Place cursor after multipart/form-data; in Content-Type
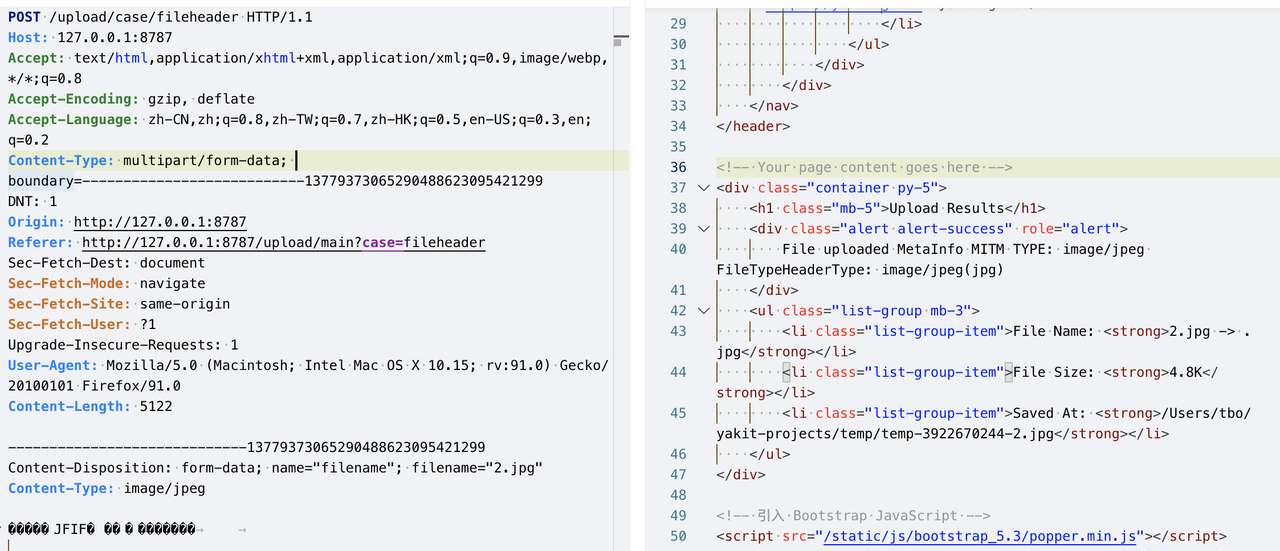Image resolution: width=1280 pixels, height=551 pixels. [296, 161]
